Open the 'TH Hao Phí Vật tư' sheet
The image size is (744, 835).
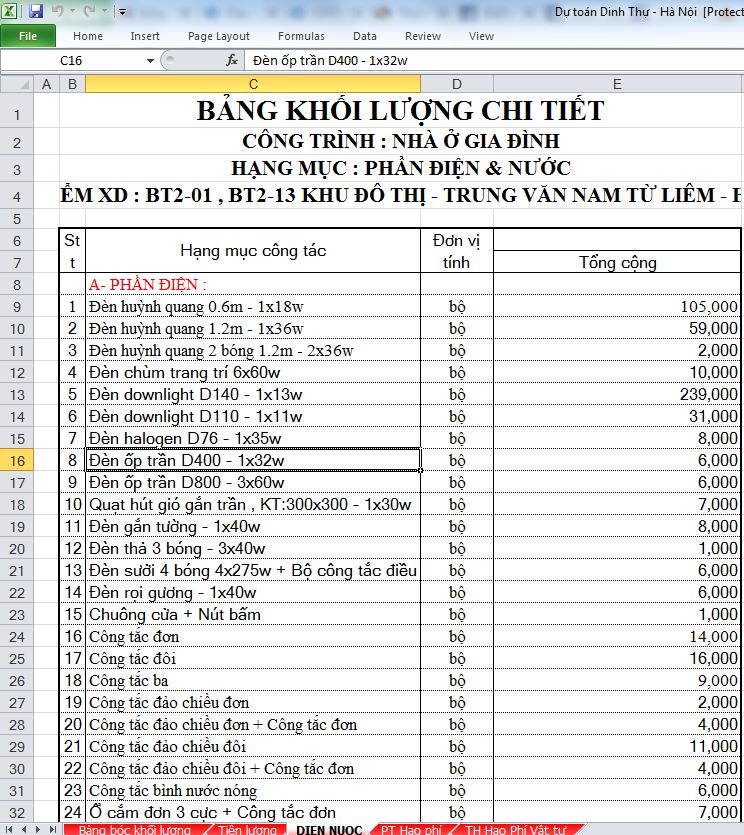click(x=516, y=830)
